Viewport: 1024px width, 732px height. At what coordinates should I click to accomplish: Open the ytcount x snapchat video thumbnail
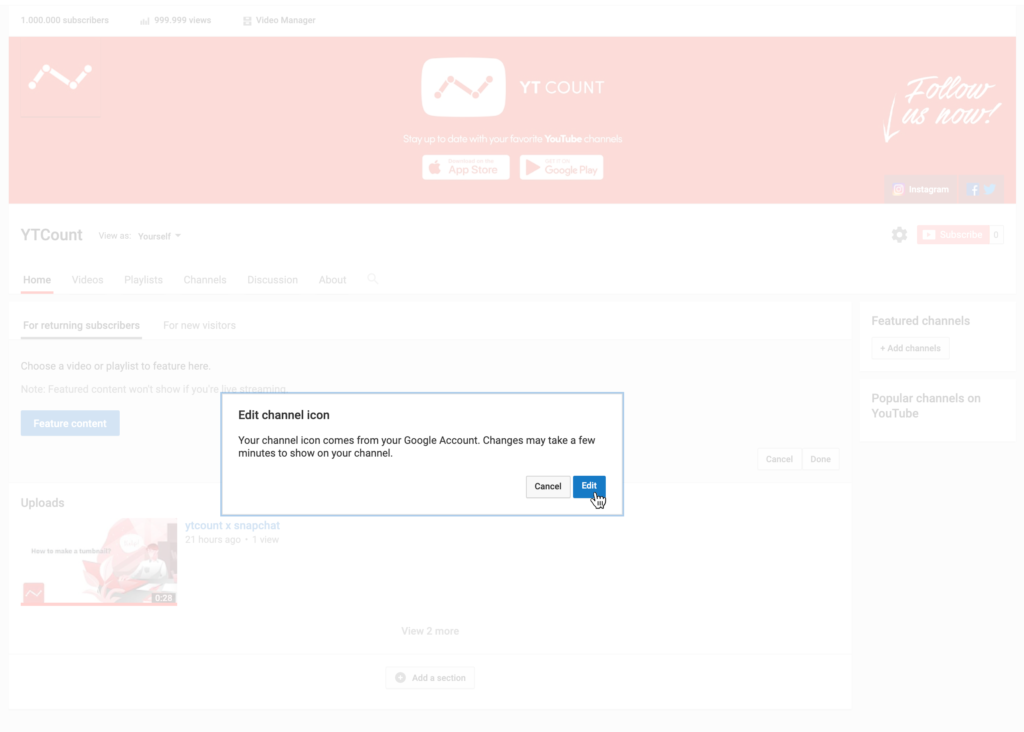pos(99,562)
